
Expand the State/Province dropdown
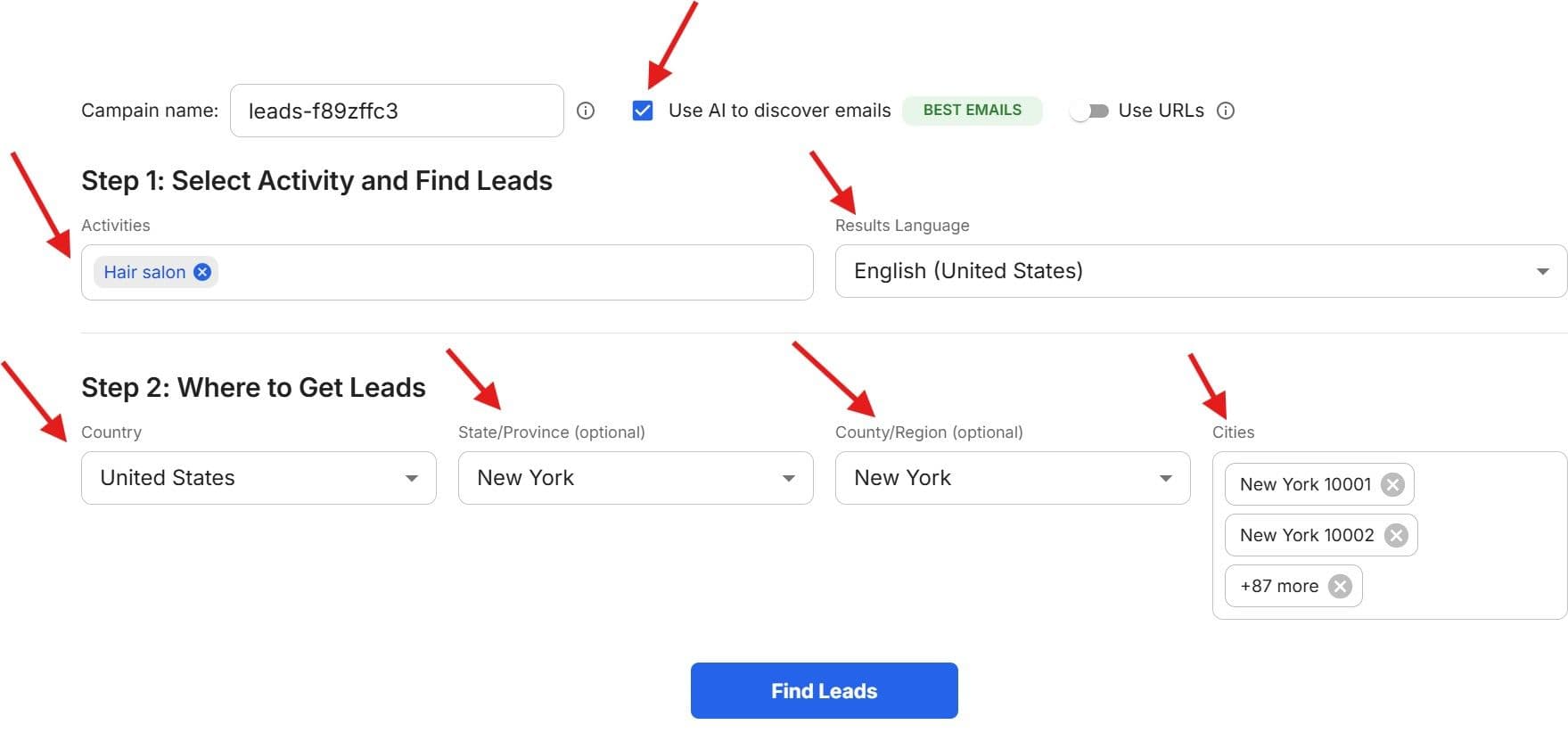(x=636, y=478)
